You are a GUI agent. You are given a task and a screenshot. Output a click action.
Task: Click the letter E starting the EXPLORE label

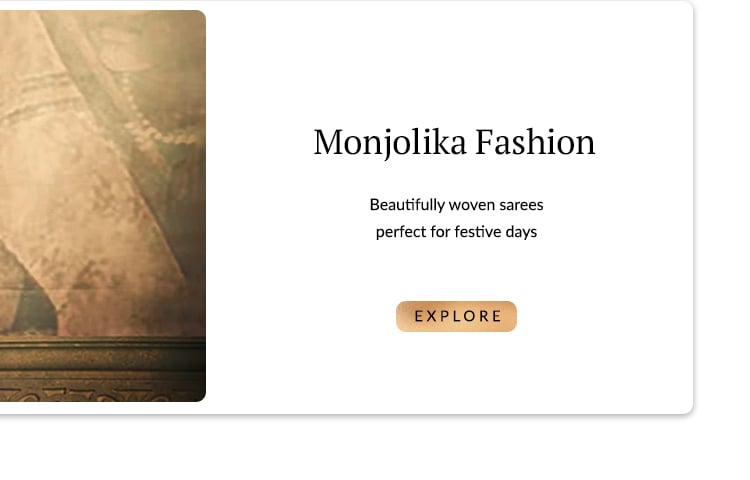(x=419, y=316)
